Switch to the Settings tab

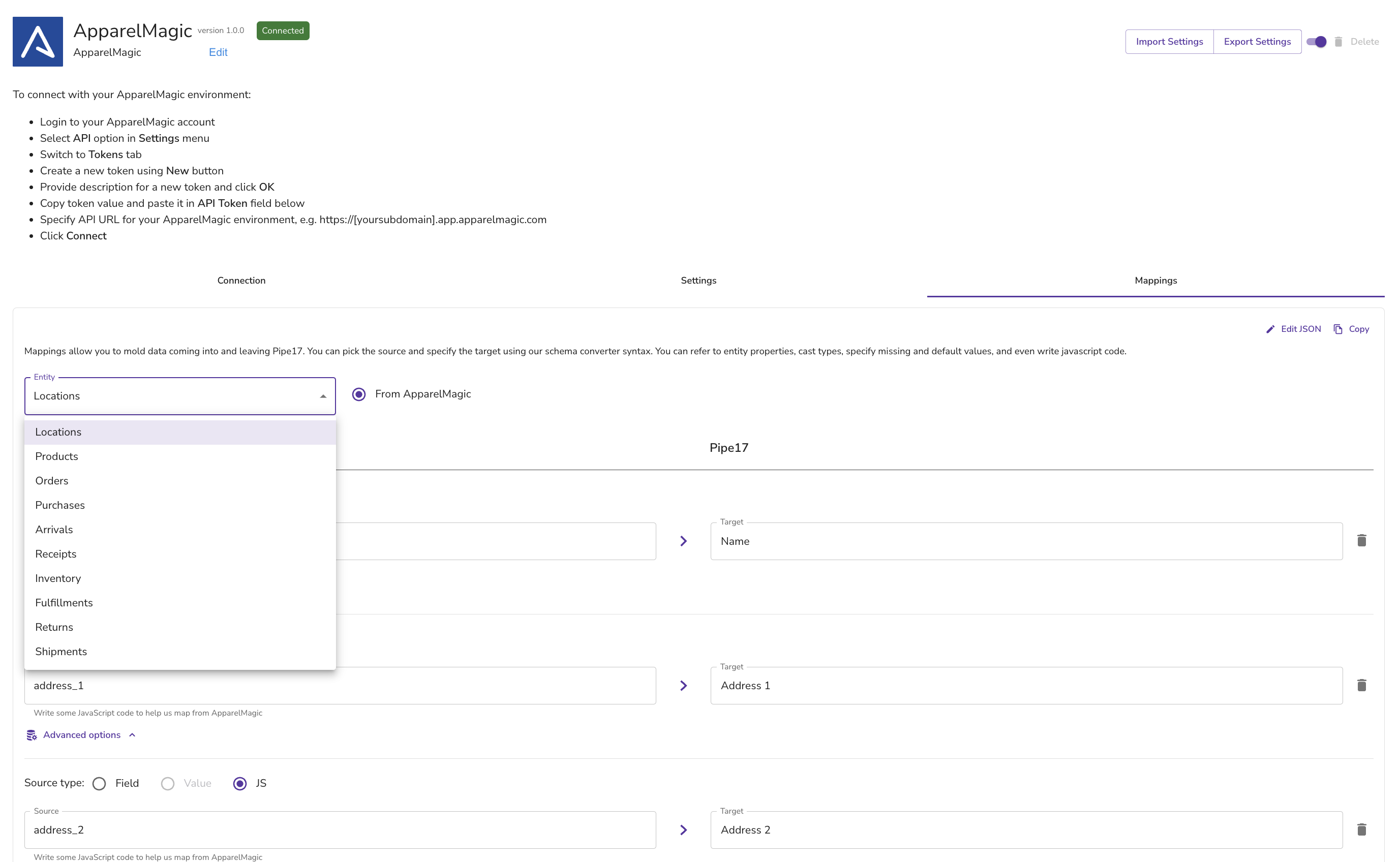[x=697, y=280]
